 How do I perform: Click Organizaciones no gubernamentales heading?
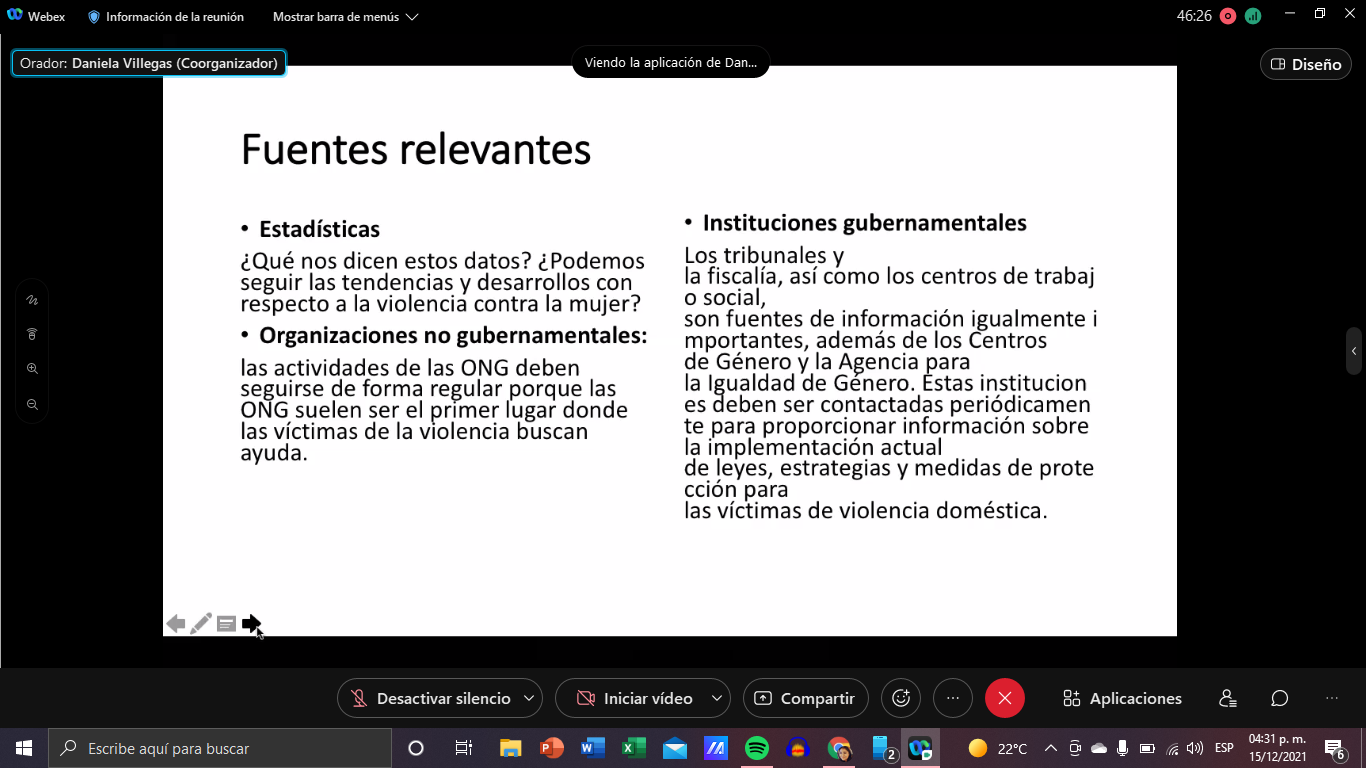pyautogui.click(x=453, y=335)
